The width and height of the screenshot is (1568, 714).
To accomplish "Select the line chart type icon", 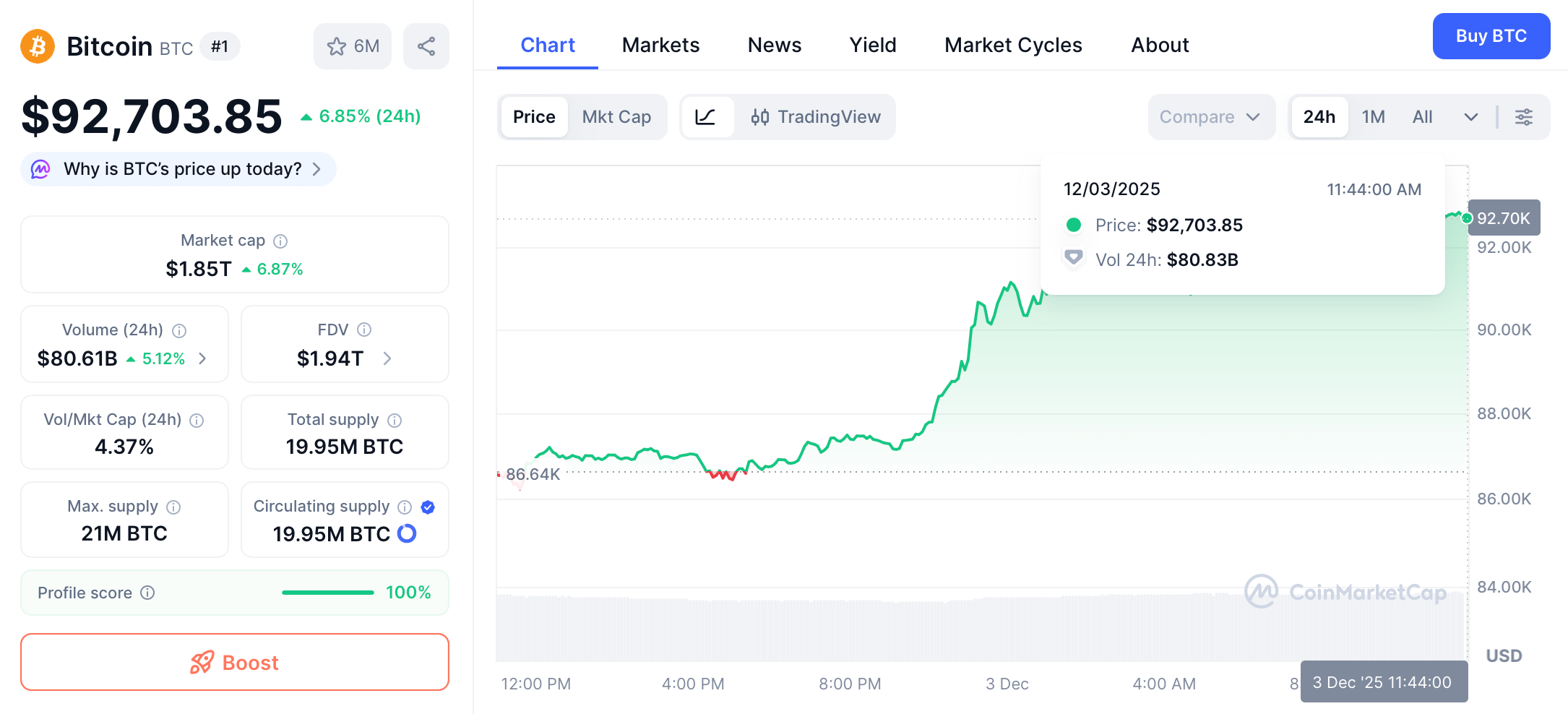I will point(708,116).
